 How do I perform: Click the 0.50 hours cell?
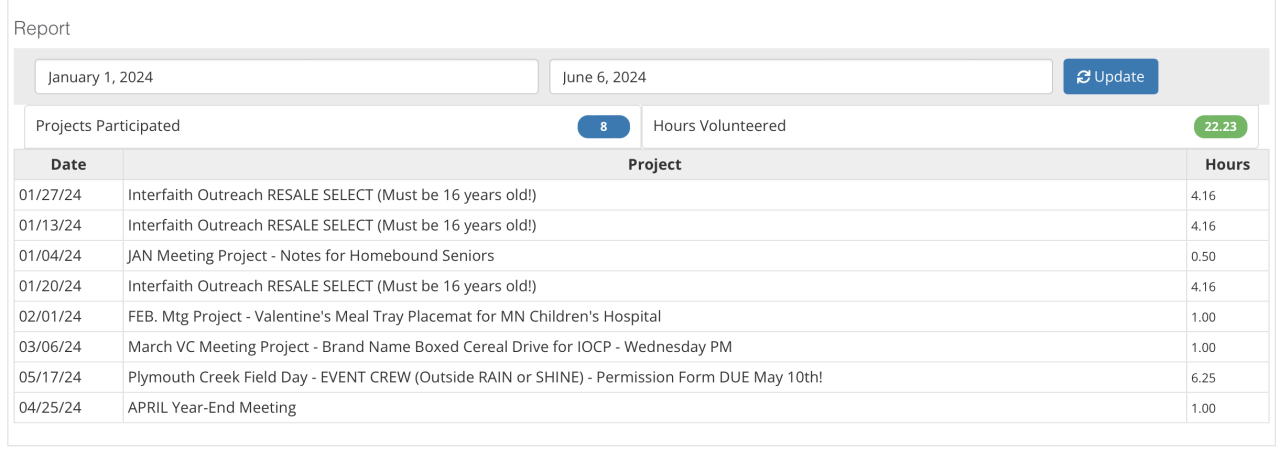click(1203, 257)
